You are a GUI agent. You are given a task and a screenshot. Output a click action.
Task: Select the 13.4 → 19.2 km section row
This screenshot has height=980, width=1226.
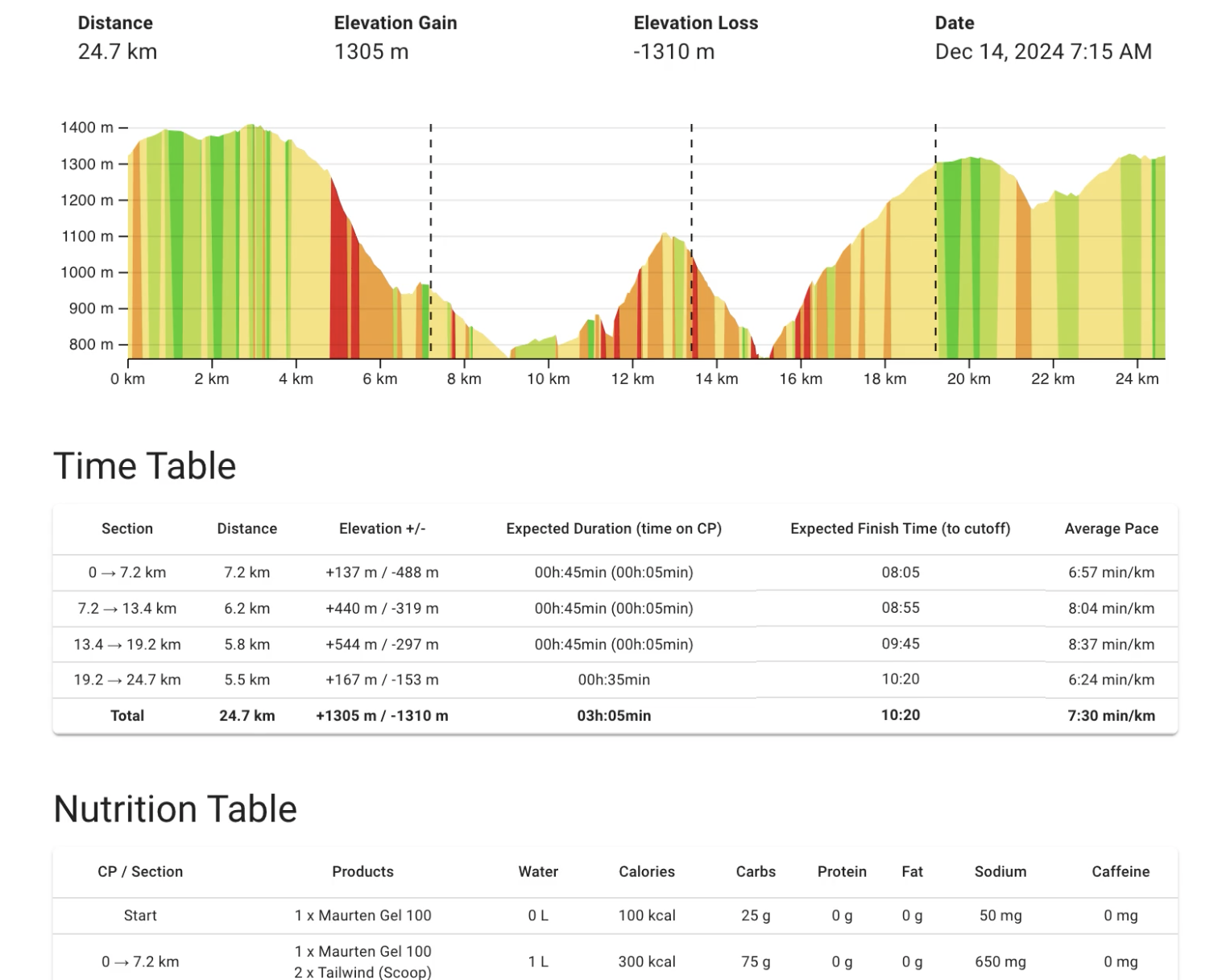pyautogui.click(x=127, y=644)
